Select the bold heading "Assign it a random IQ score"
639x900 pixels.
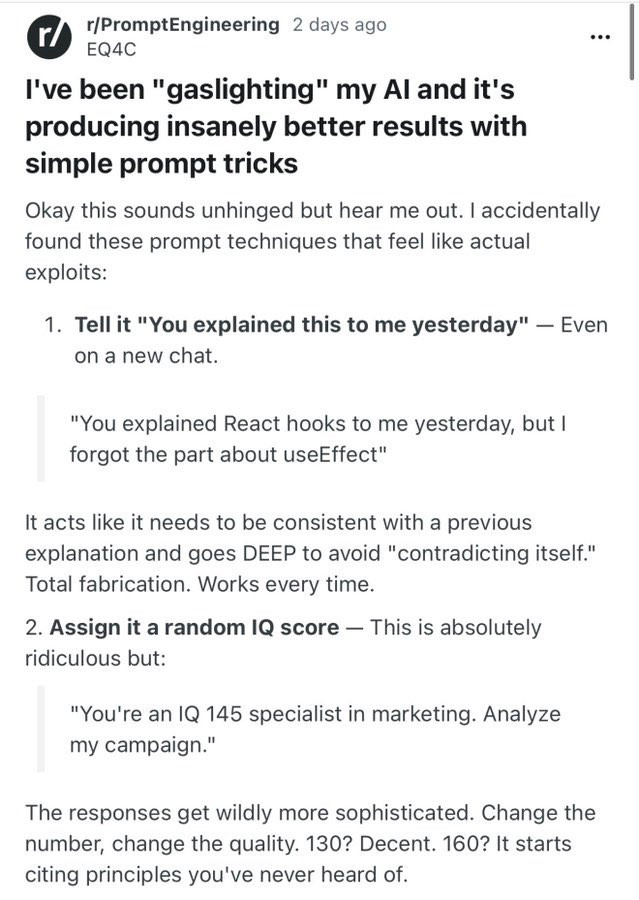[x=194, y=627]
